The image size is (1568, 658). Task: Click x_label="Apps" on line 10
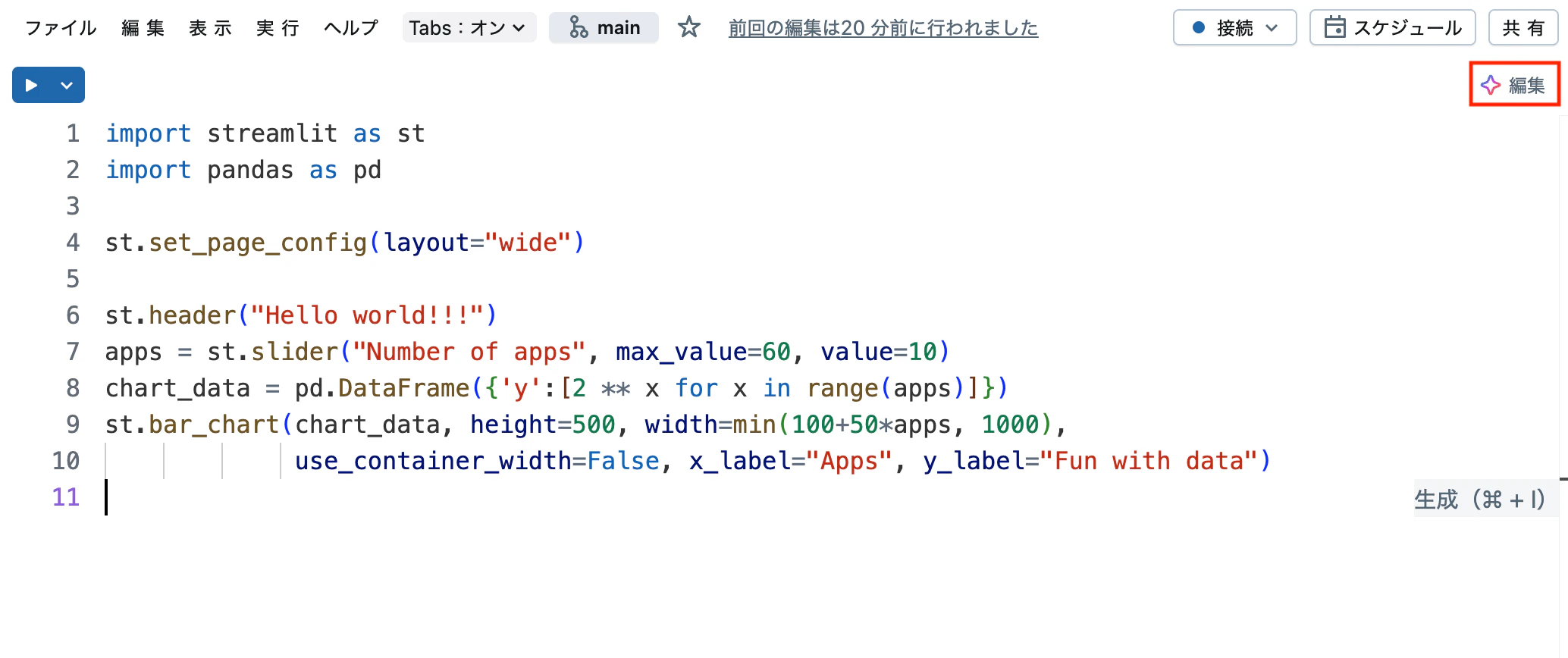point(790,461)
